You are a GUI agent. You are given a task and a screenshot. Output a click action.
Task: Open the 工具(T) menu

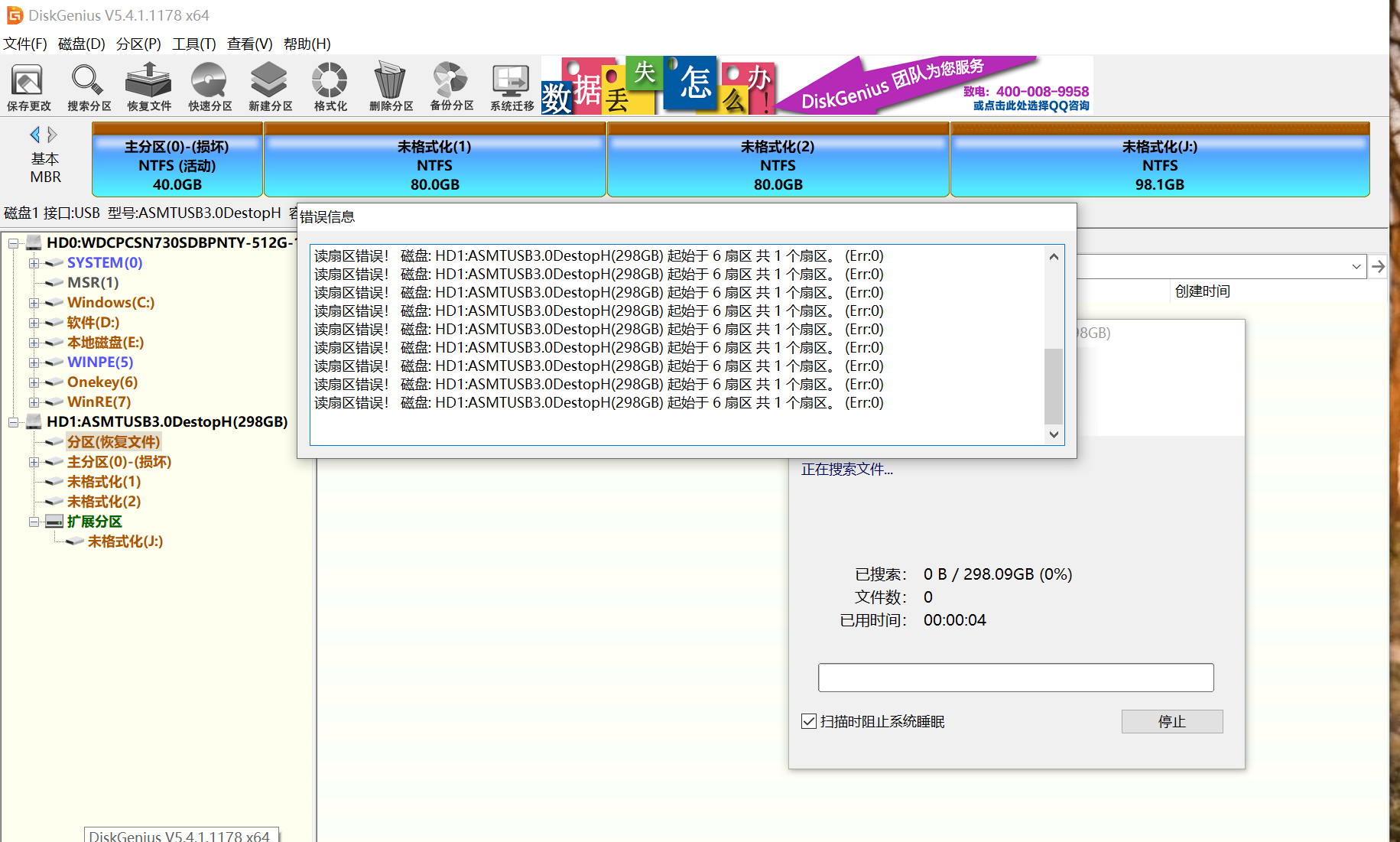click(x=194, y=44)
